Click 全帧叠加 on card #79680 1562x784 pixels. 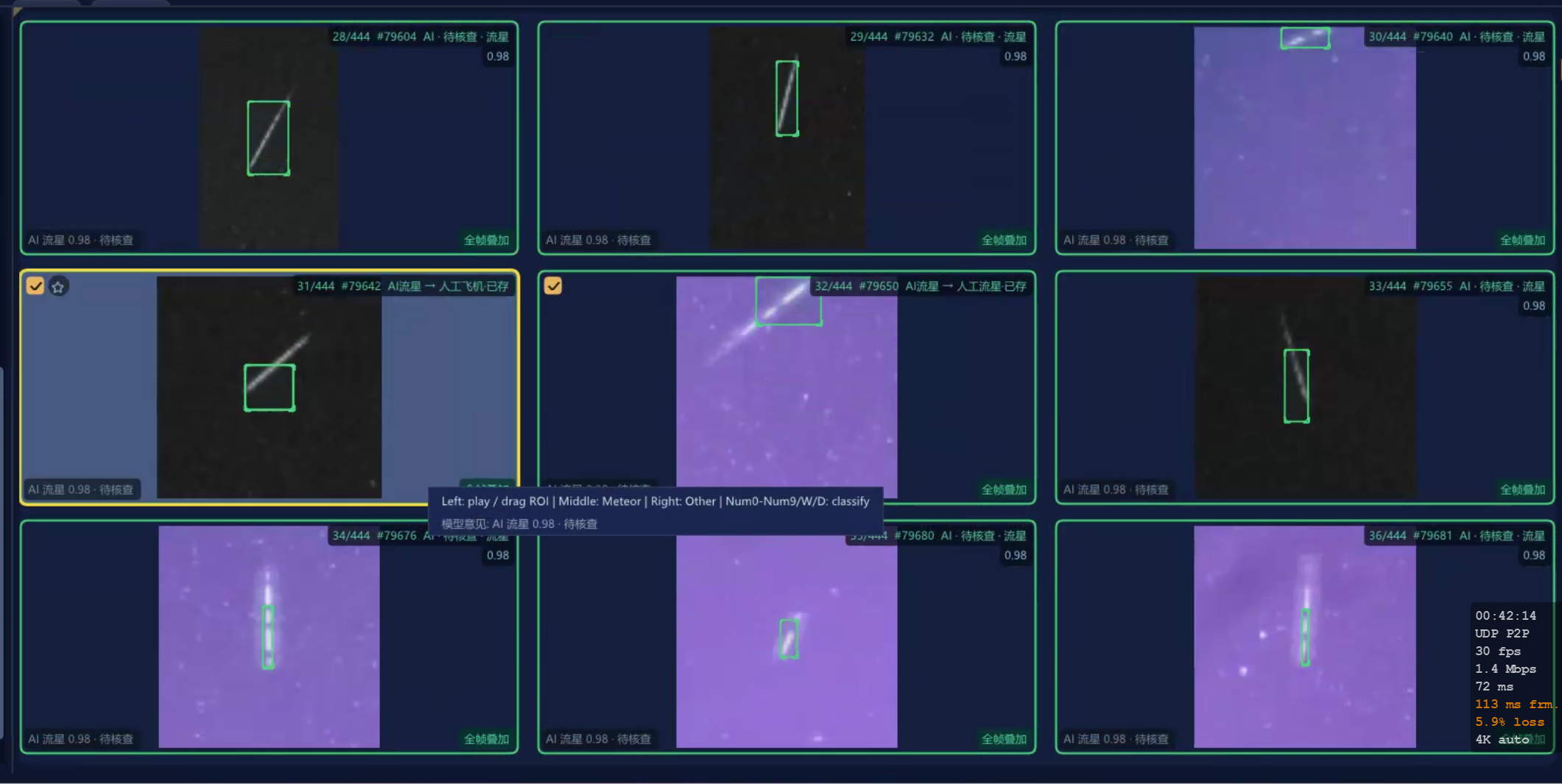pyautogui.click(x=1004, y=739)
